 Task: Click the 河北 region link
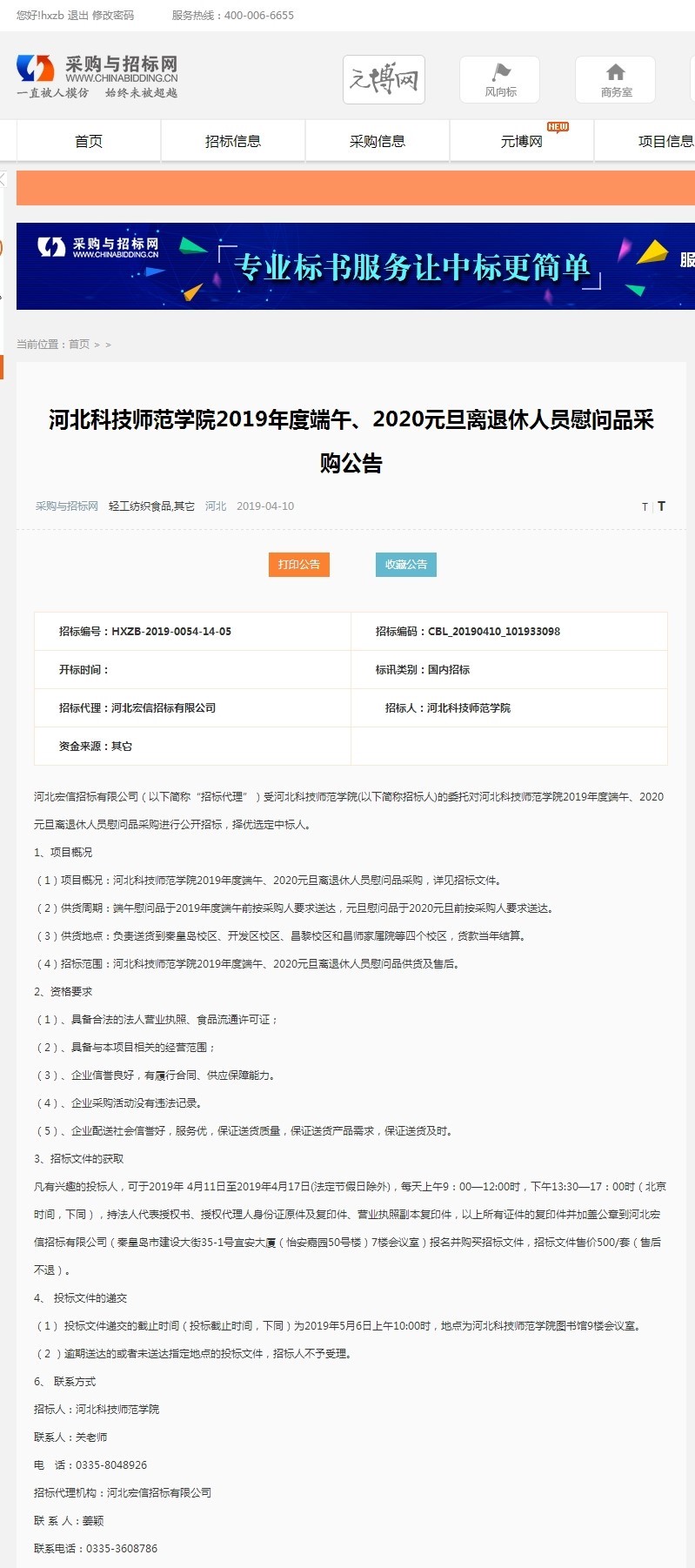216,506
